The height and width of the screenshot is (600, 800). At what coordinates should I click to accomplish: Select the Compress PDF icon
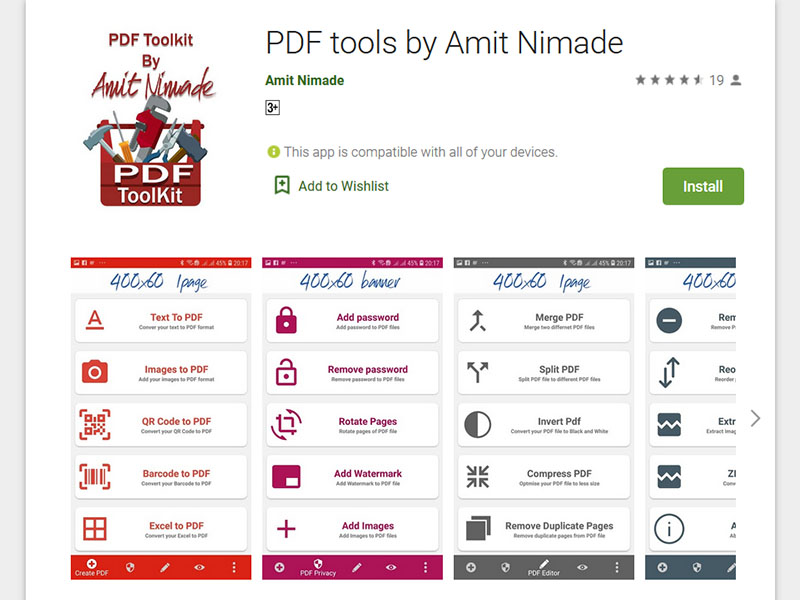click(x=478, y=477)
